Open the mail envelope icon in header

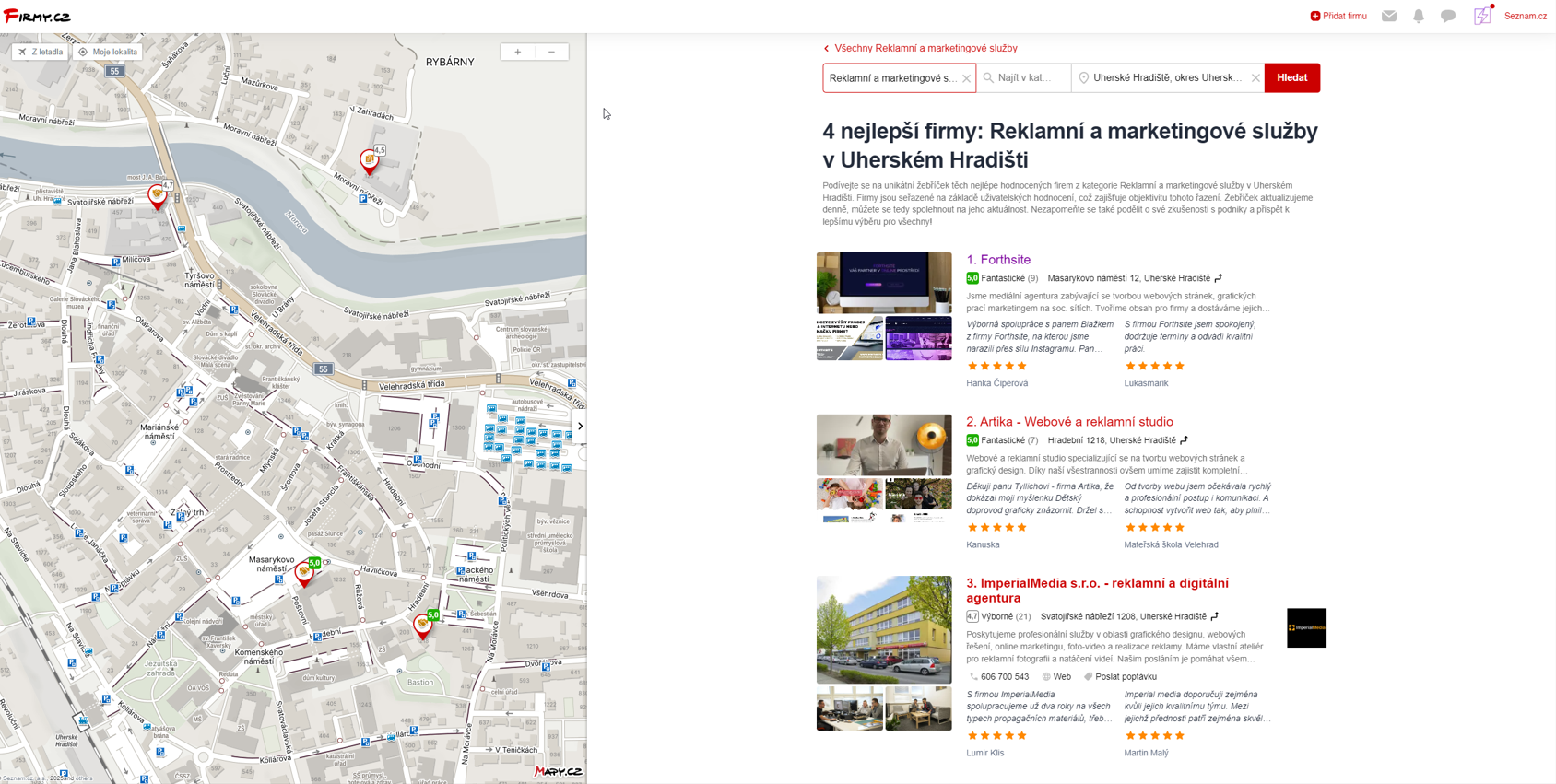(x=1389, y=16)
